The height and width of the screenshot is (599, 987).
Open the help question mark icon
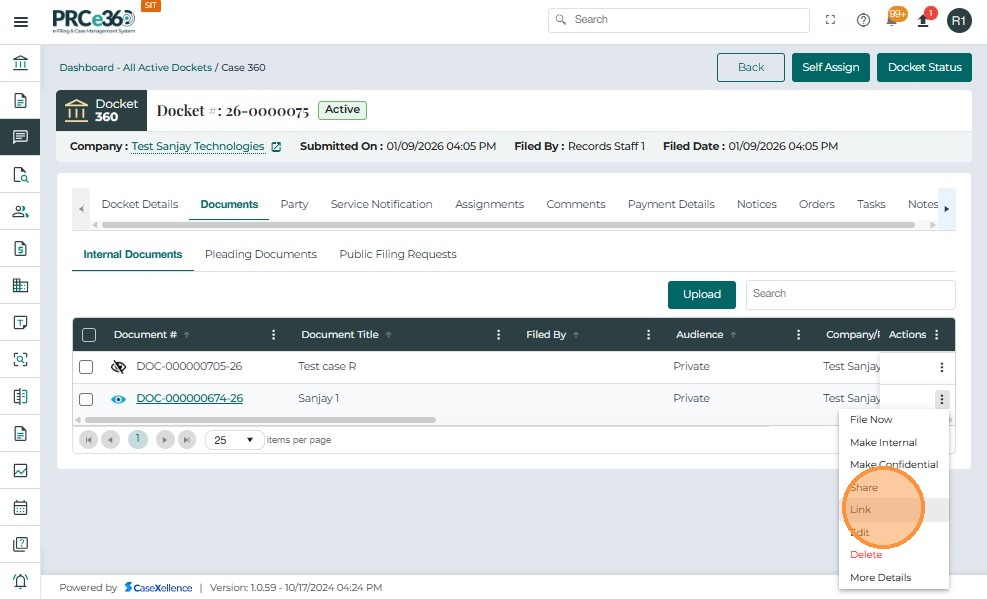pyautogui.click(x=863, y=20)
